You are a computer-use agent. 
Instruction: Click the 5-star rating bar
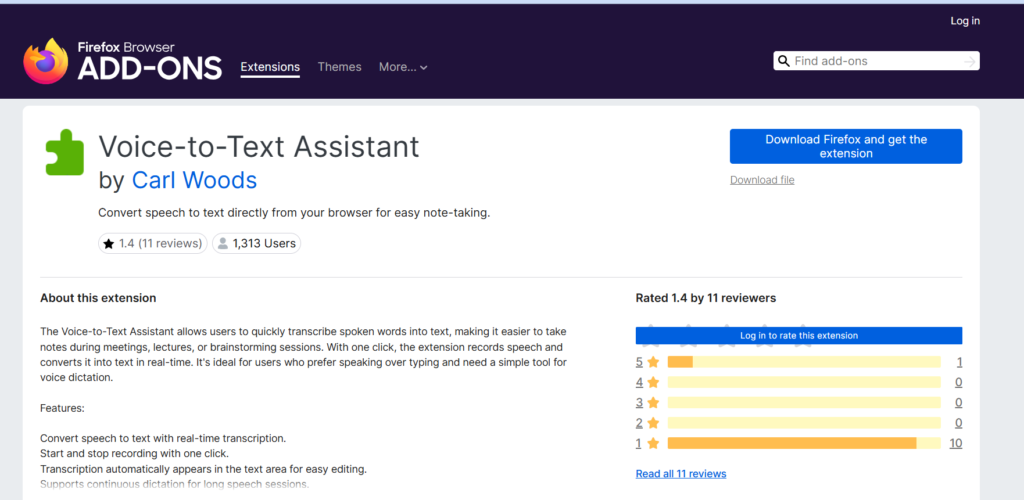804,362
